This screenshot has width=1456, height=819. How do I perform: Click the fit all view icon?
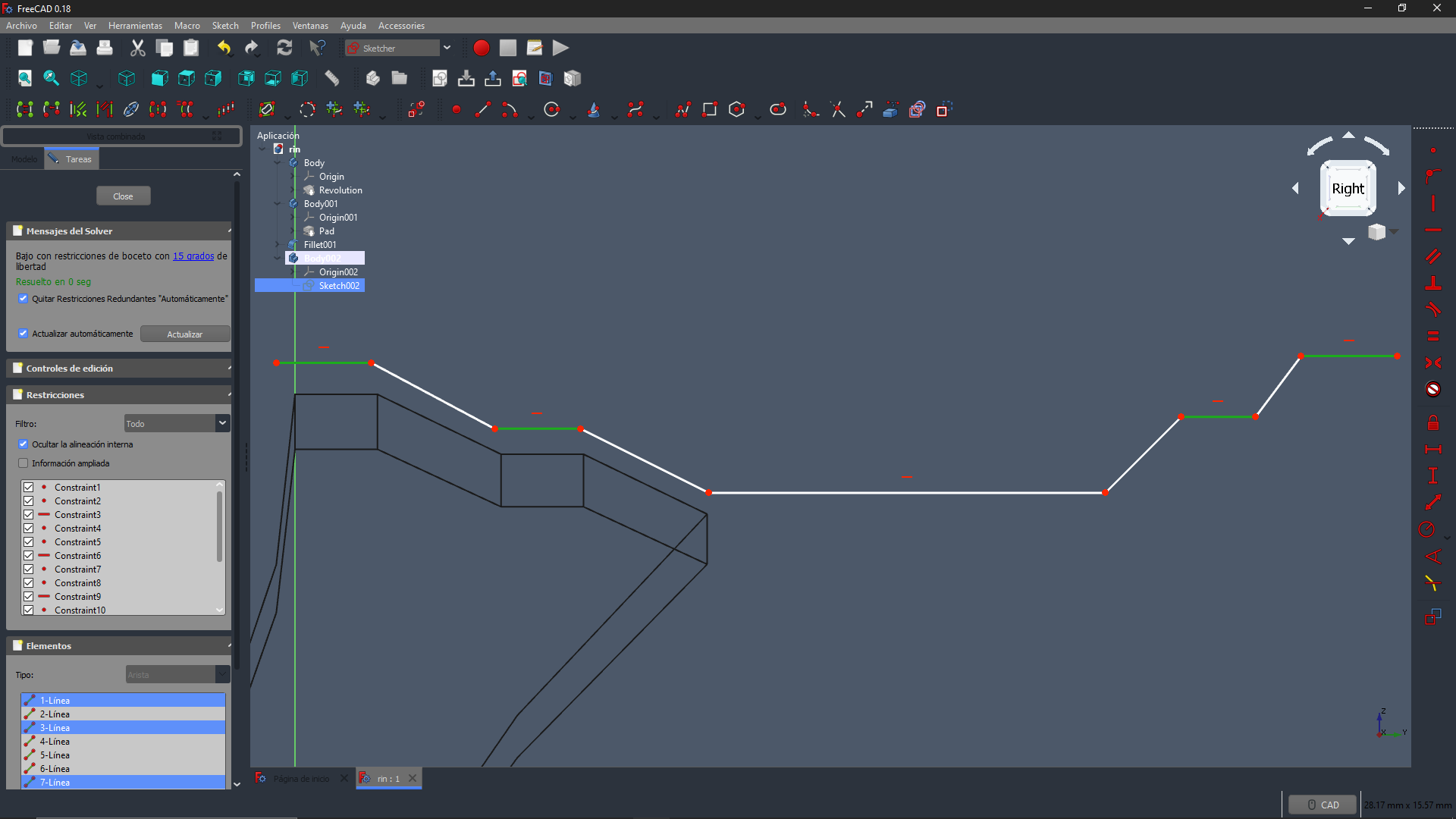(24, 78)
